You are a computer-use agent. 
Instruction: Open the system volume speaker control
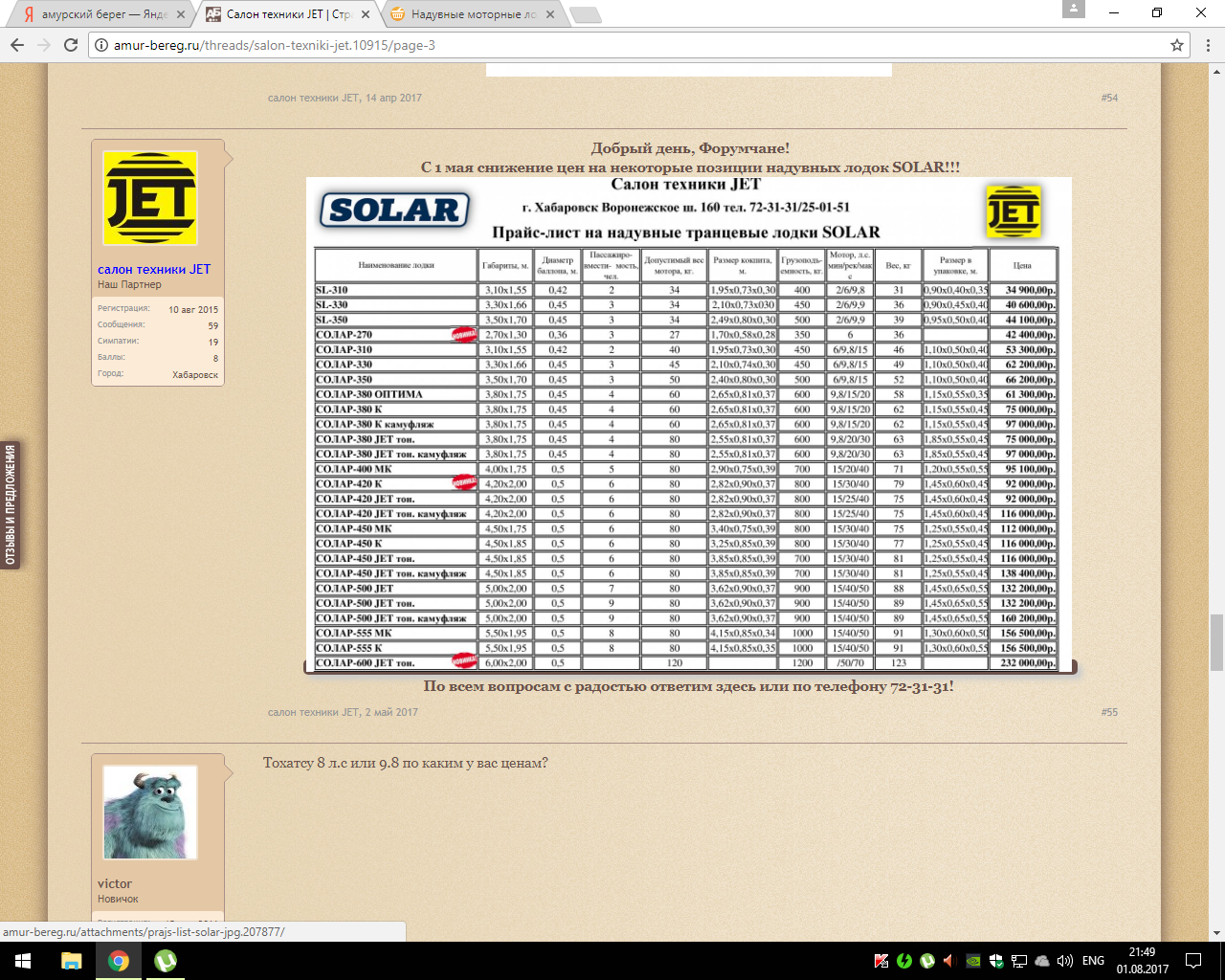(1064, 961)
